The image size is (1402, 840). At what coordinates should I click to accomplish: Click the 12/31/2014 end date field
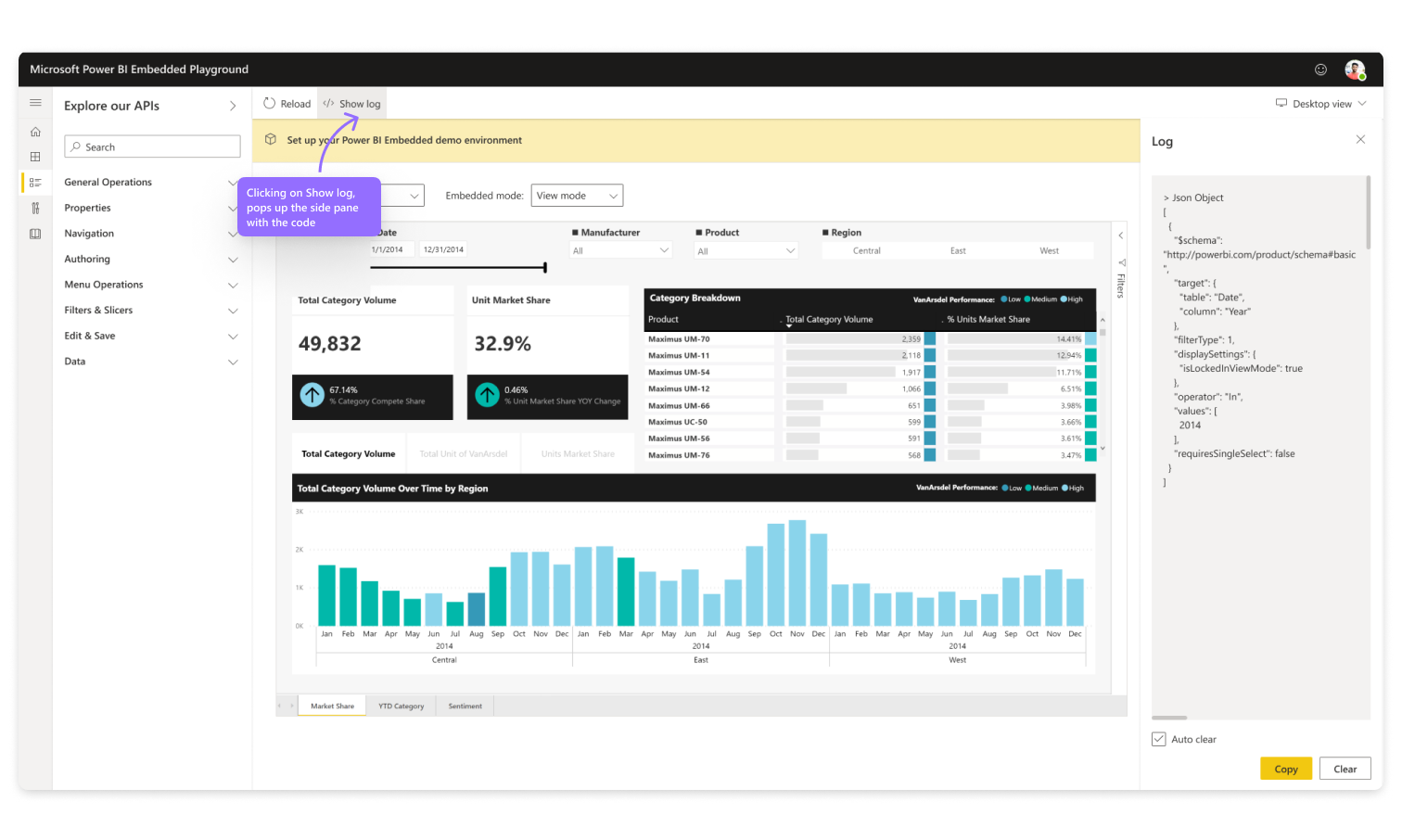(x=443, y=249)
